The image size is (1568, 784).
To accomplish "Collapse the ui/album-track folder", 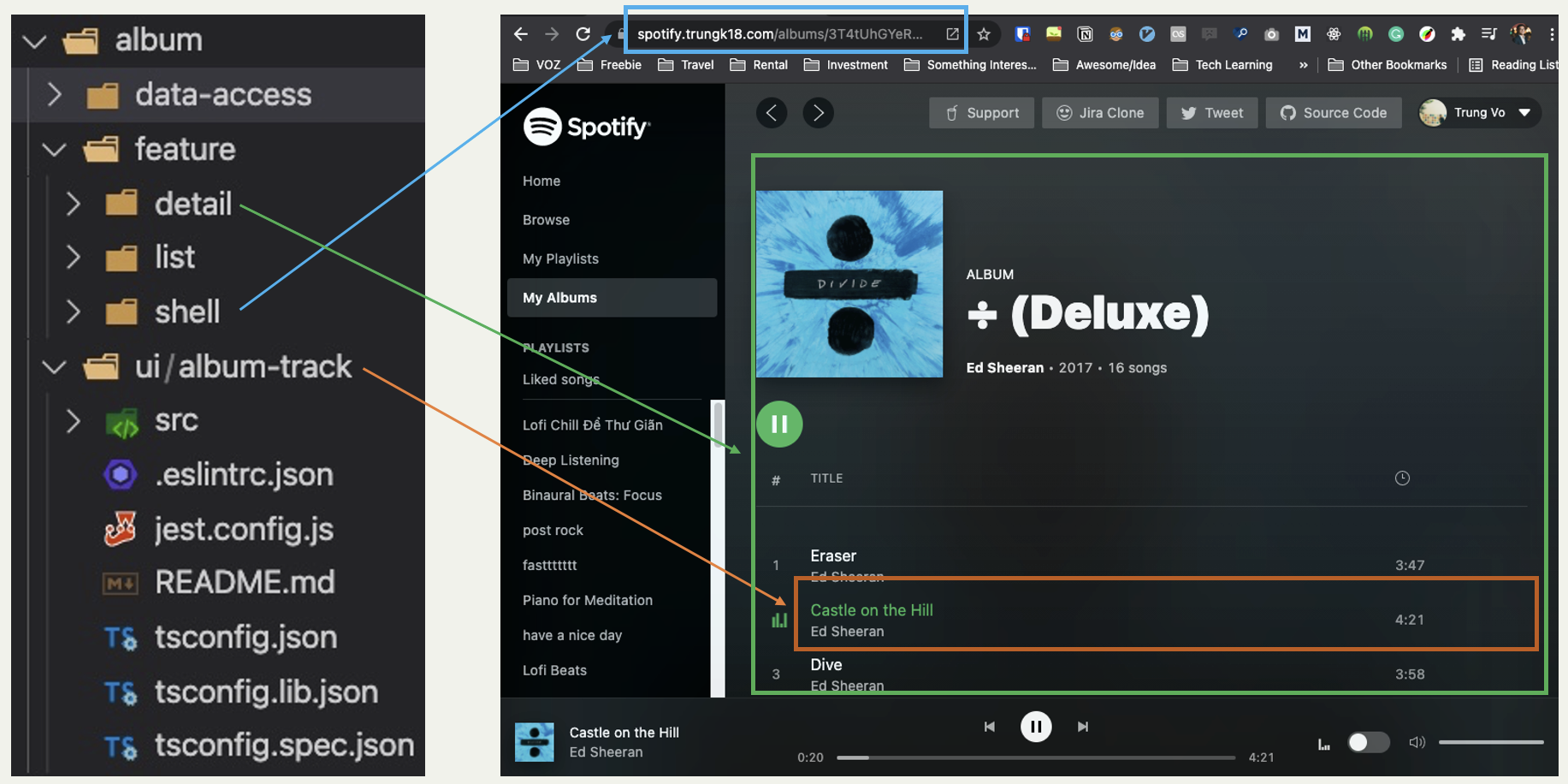I will click(x=54, y=367).
